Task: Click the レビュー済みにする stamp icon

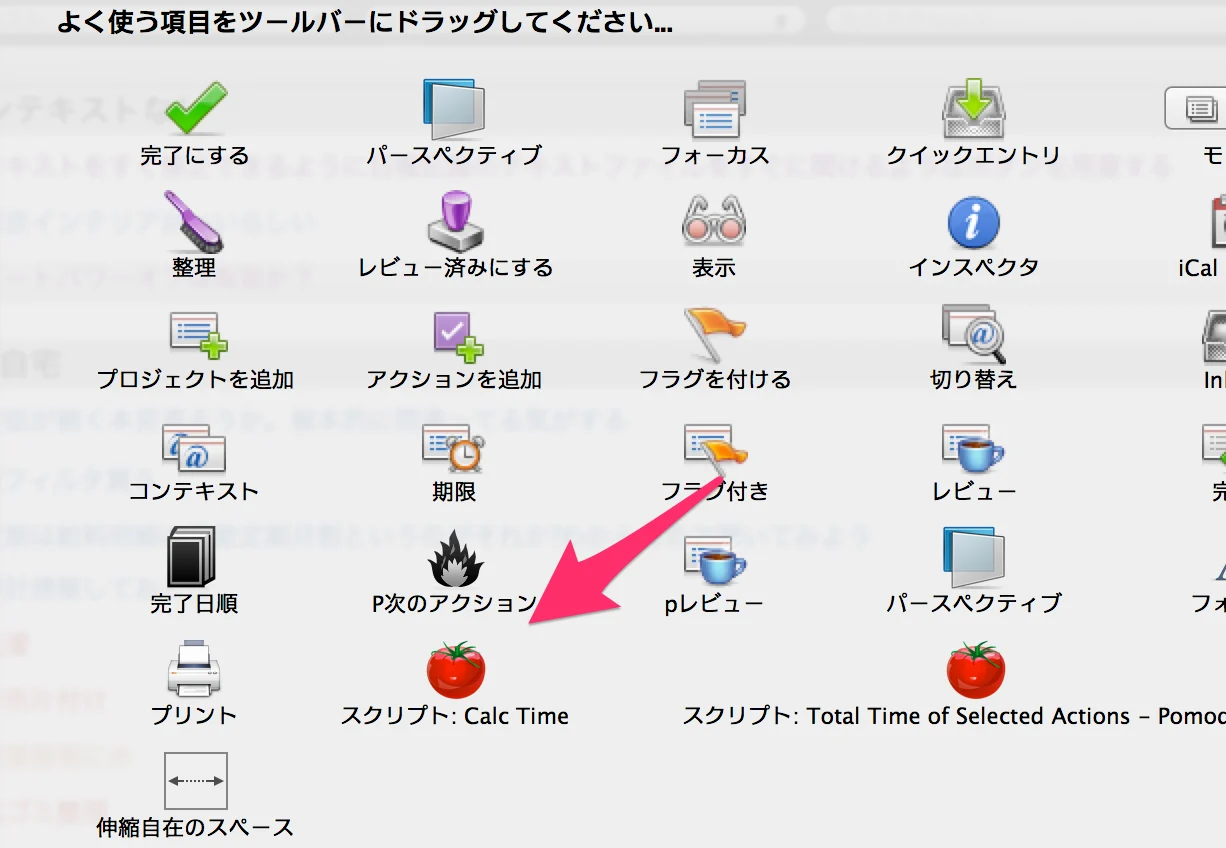Action: coord(455,221)
